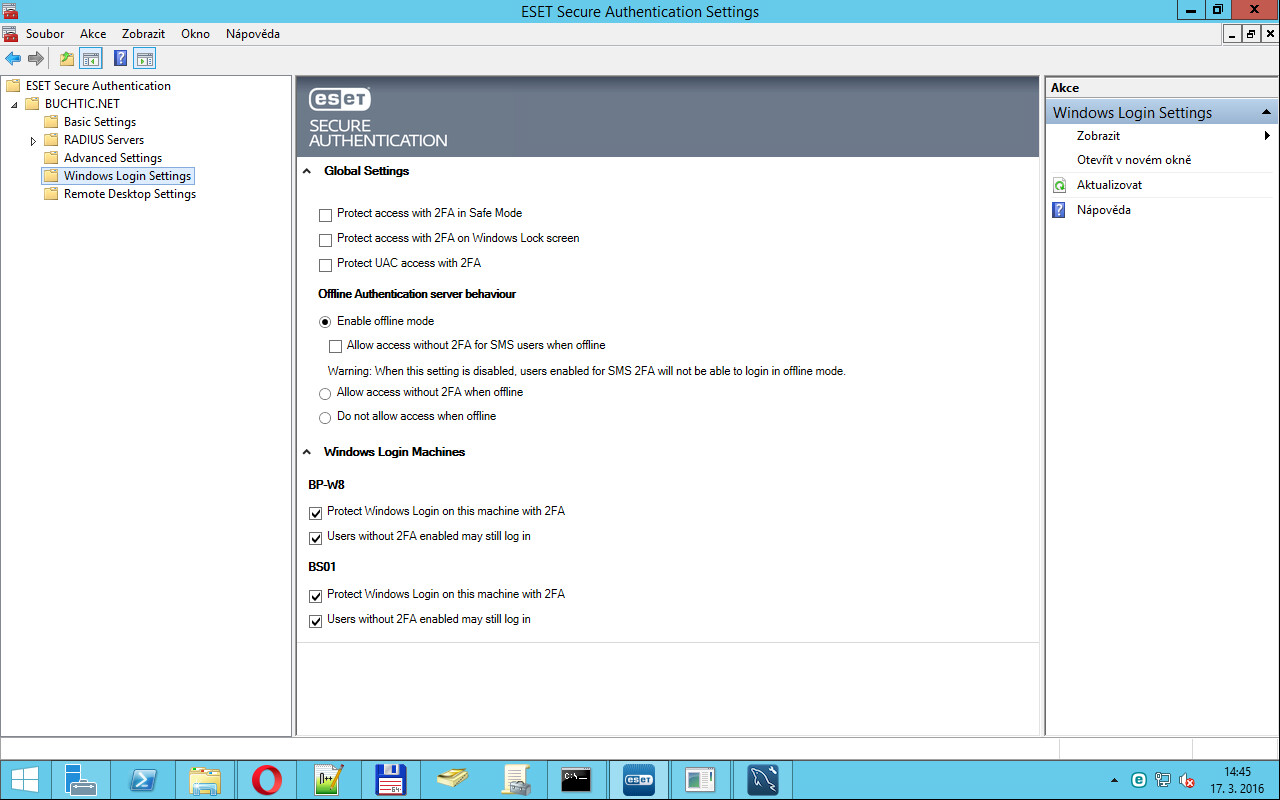Select Remote Desktop Settings in the tree
The height and width of the screenshot is (800, 1280).
[x=130, y=194]
